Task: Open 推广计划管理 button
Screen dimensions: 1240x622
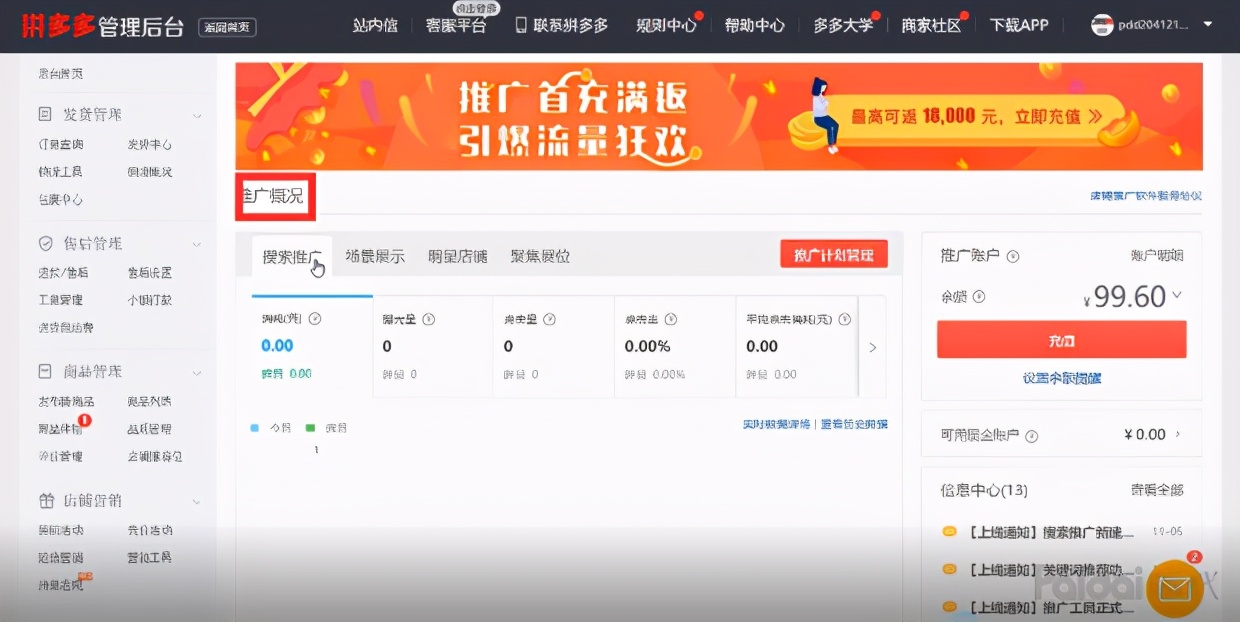Action: click(x=834, y=254)
